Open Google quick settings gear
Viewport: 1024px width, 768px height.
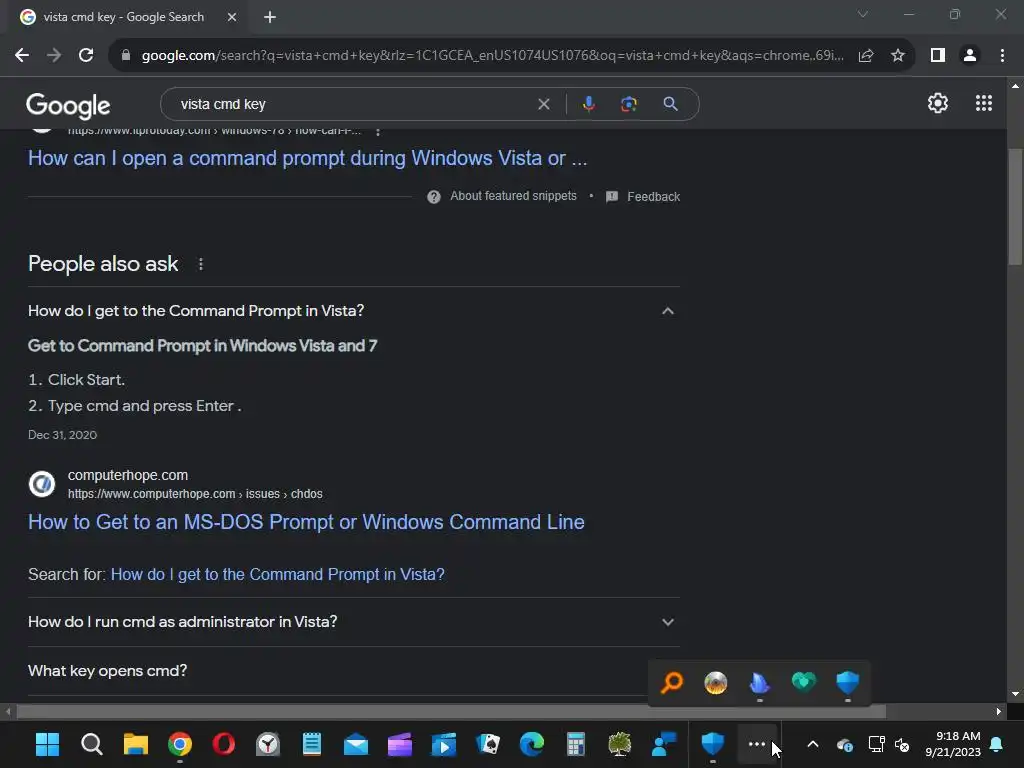coord(938,103)
